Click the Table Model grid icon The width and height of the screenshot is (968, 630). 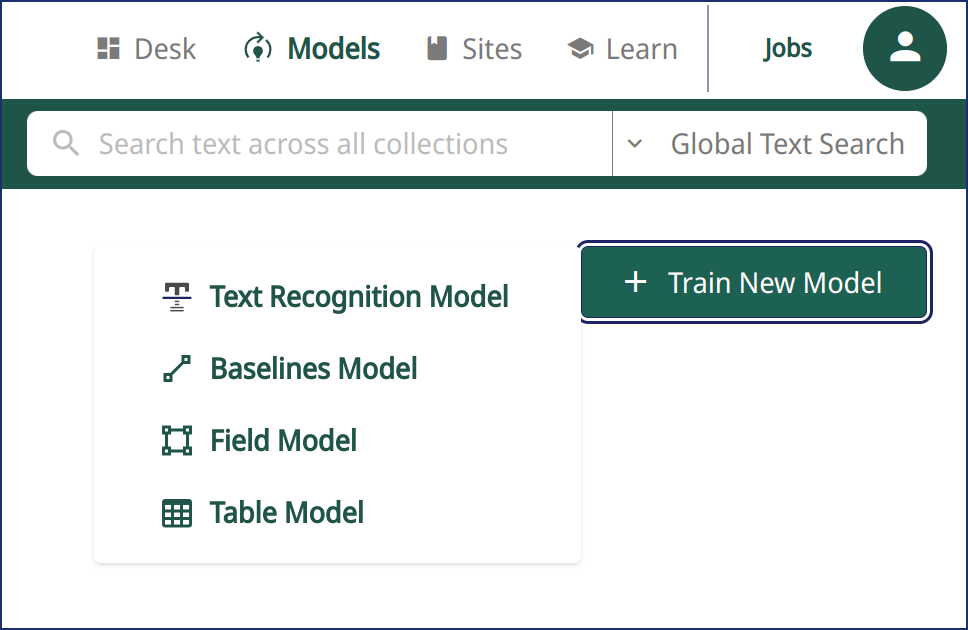pos(176,512)
